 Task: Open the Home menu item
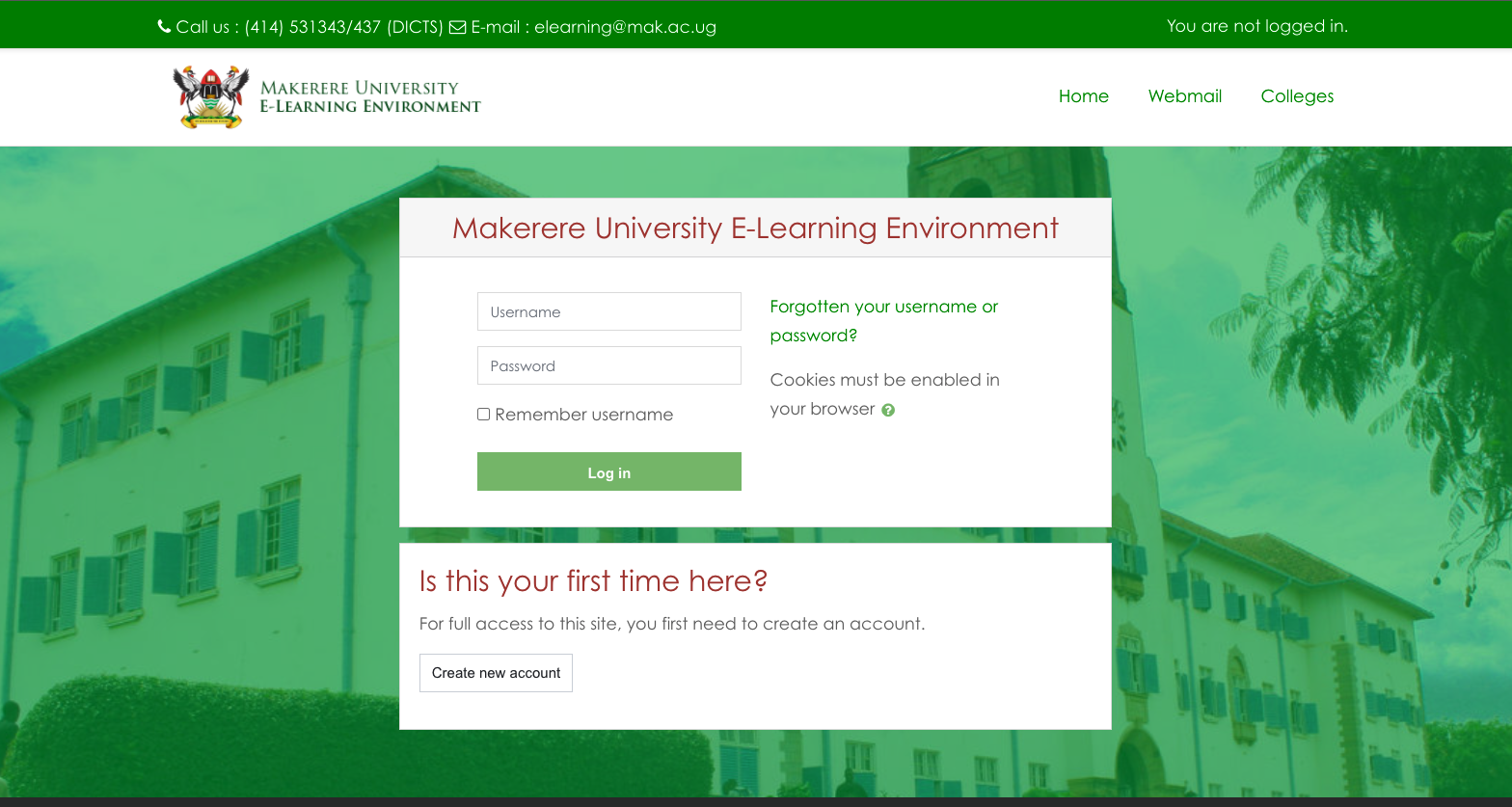click(x=1084, y=96)
